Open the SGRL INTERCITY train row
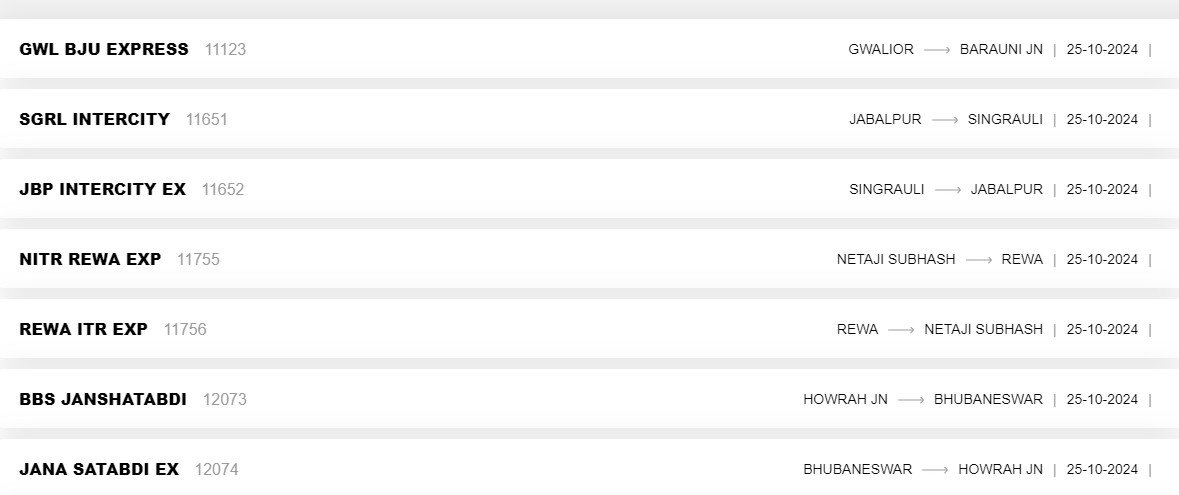 point(94,119)
